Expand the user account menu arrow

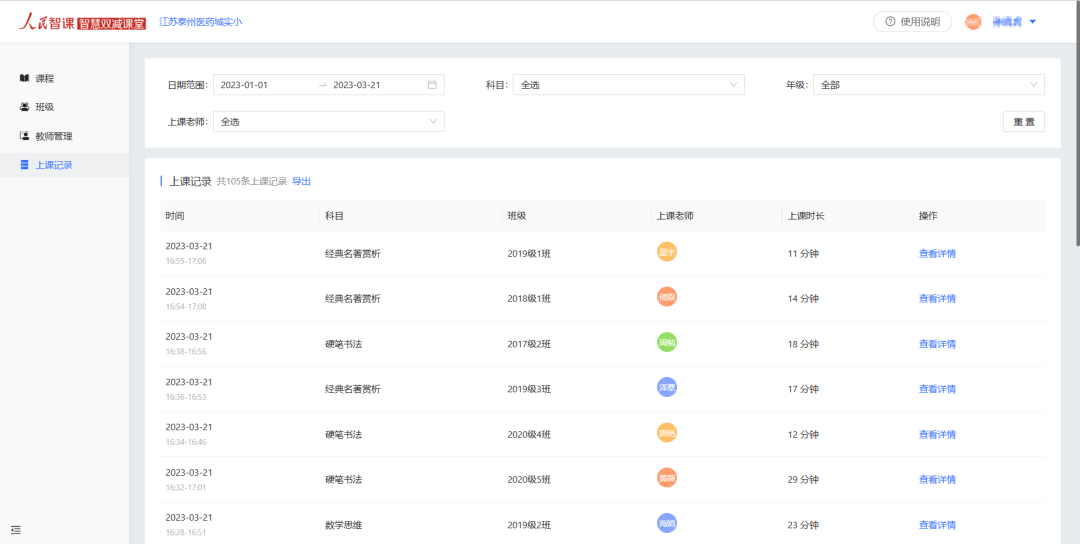tap(1032, 22)
